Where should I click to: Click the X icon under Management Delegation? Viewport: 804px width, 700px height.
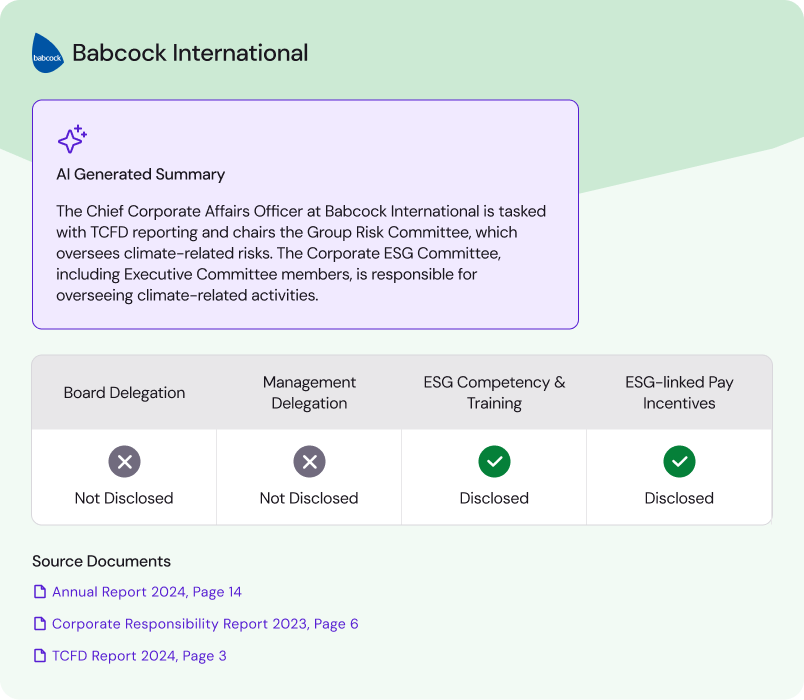tap(309, 462)
